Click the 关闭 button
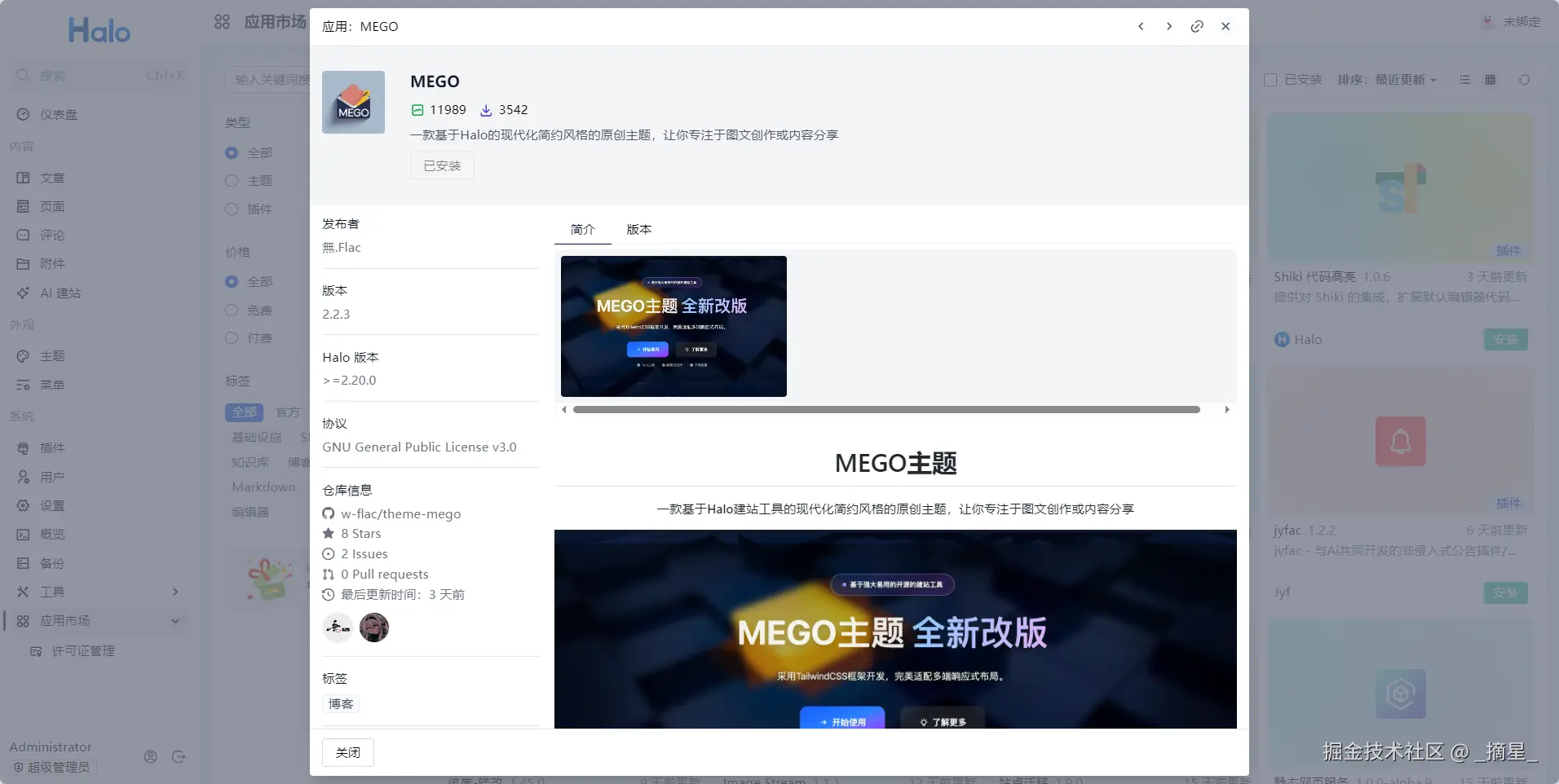The height and width of the screenshot is (784, 1559). 348,753
